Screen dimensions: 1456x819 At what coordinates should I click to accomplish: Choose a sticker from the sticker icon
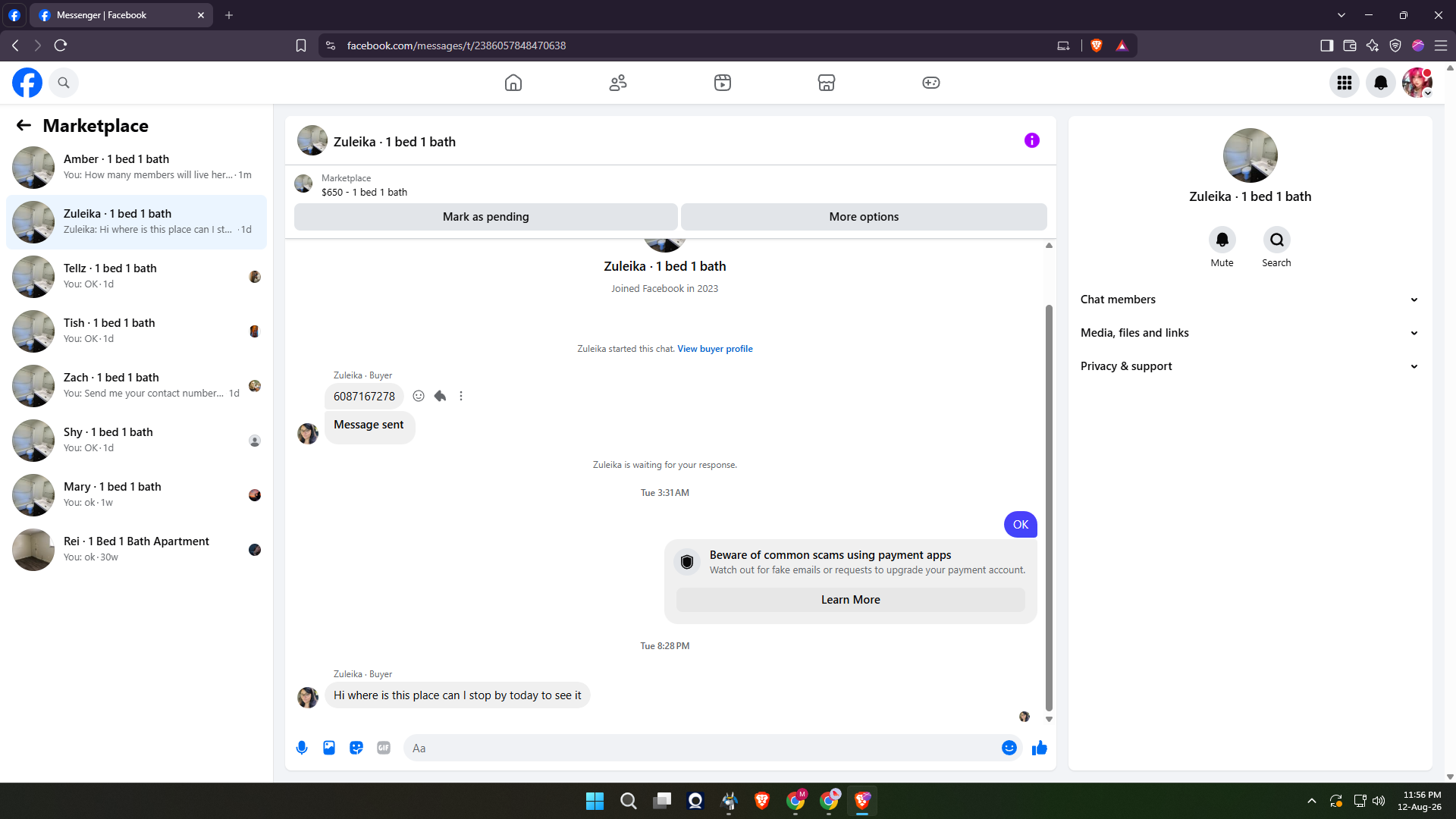click(x=356, y=748)
